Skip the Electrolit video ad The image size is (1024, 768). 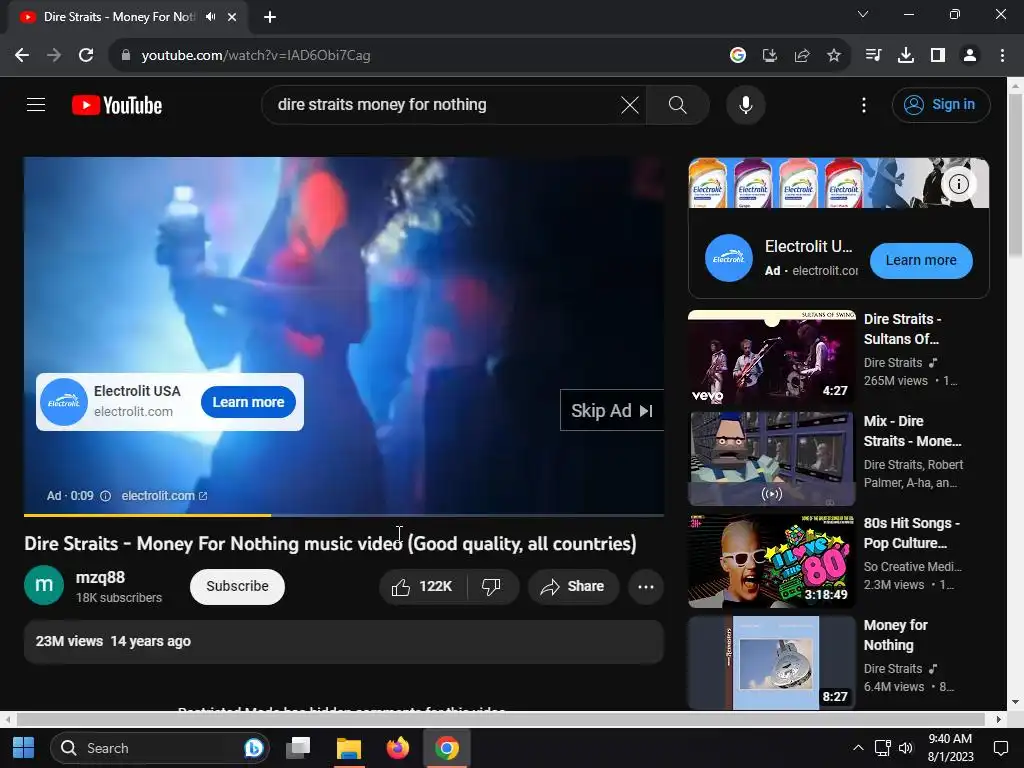611,410
